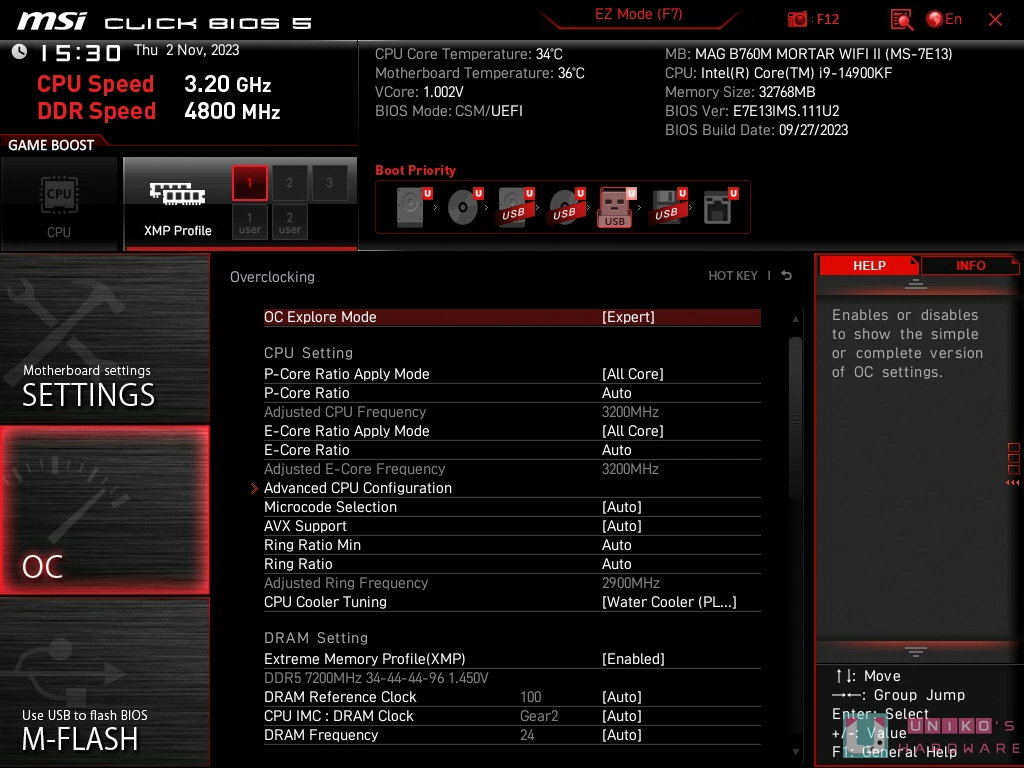Select the USB optical drive boot icon

[x=567, y=206]
